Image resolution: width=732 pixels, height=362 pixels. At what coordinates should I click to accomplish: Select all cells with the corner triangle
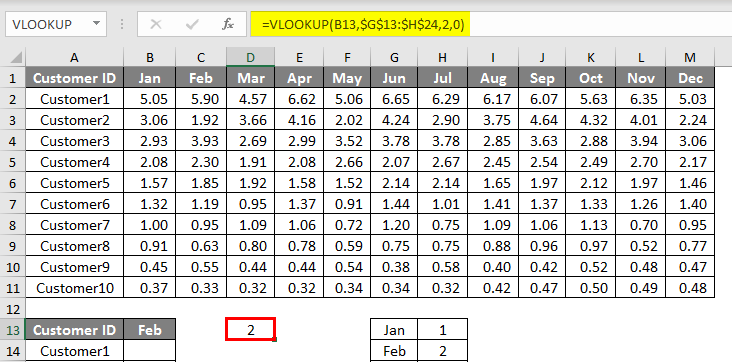(16, 57)
